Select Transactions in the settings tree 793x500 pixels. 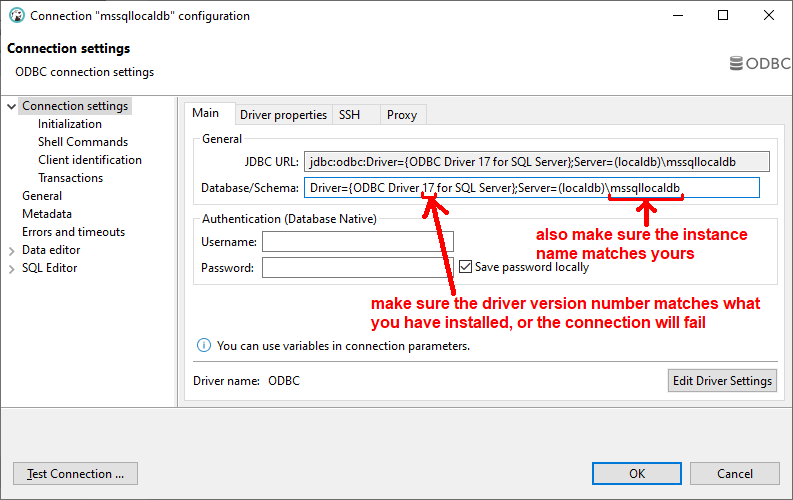pyautogui.click(x=70, y=178)
